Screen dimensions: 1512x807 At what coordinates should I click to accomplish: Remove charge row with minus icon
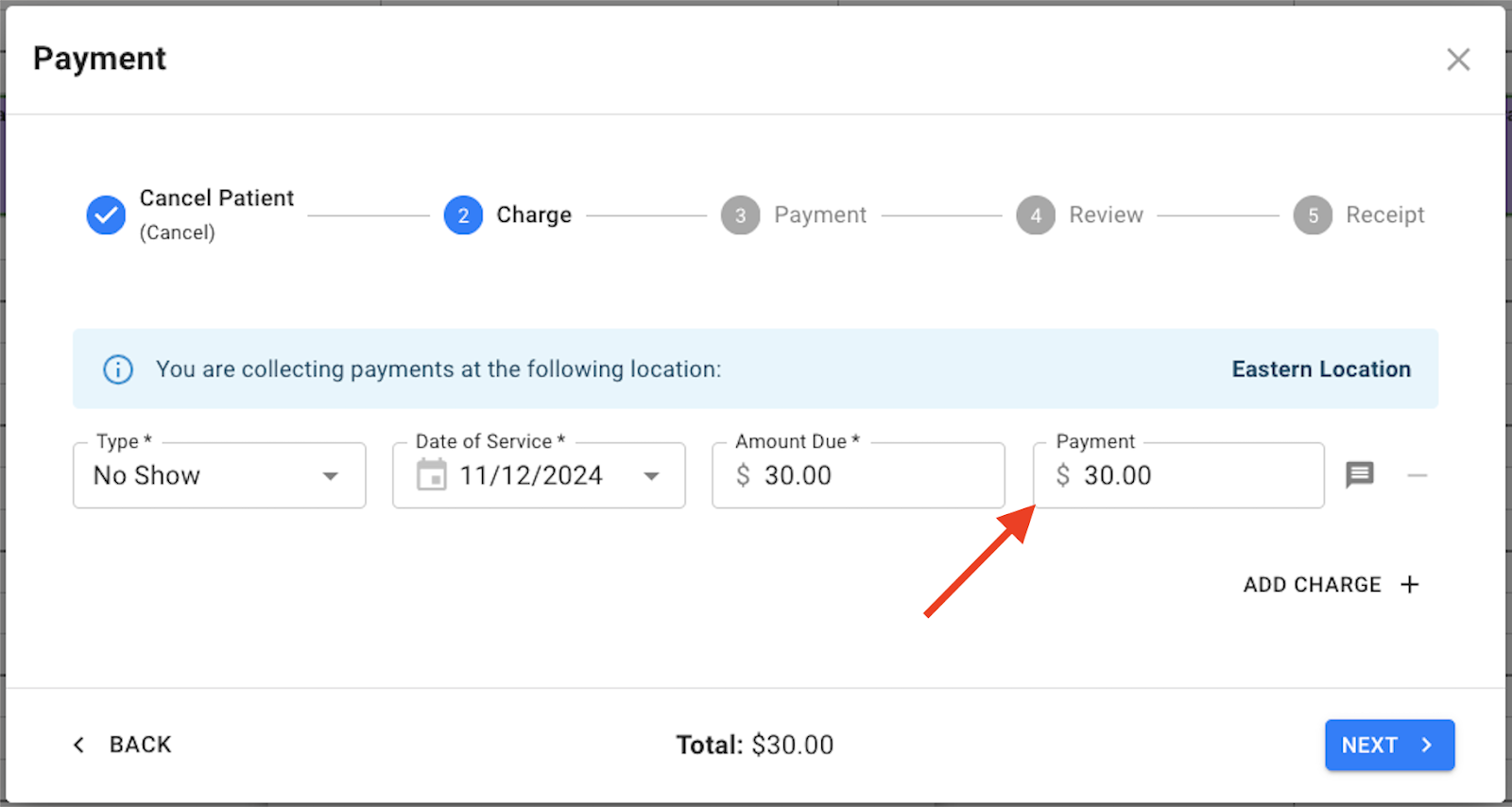[1417, 475]
